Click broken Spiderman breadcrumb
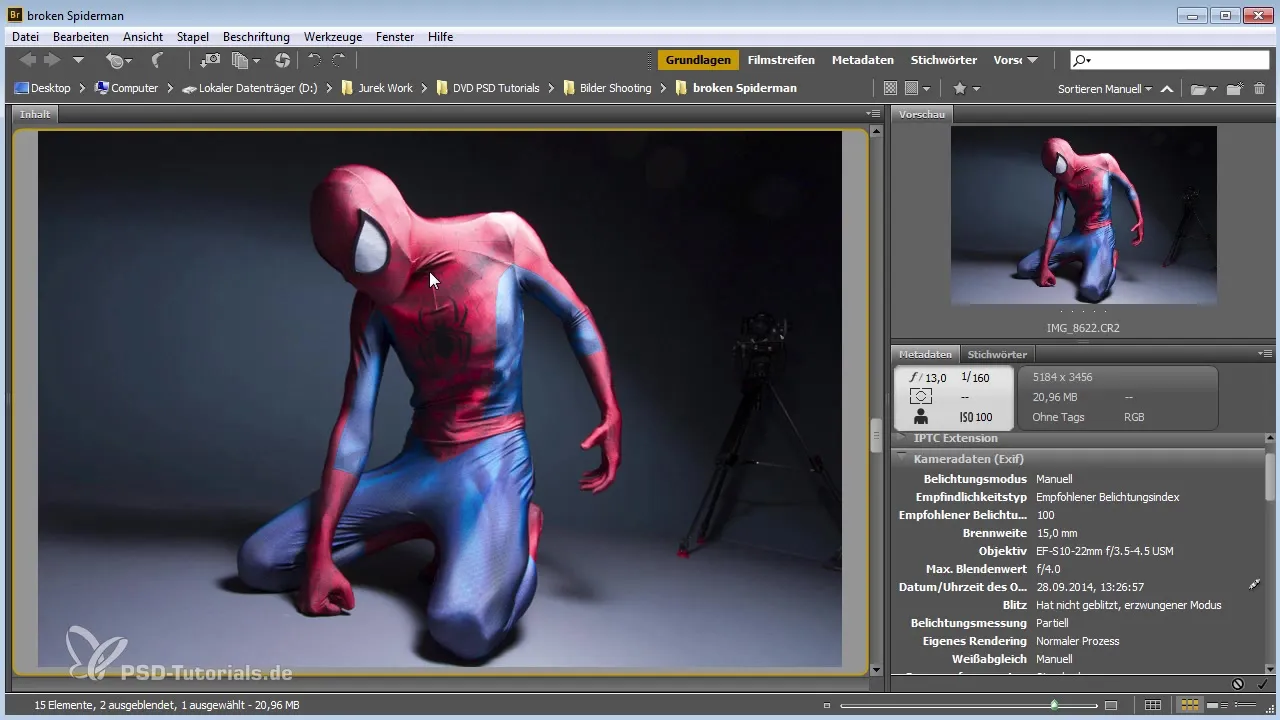The width and height of the screenshot is (1280, 720). coord(737,88)
